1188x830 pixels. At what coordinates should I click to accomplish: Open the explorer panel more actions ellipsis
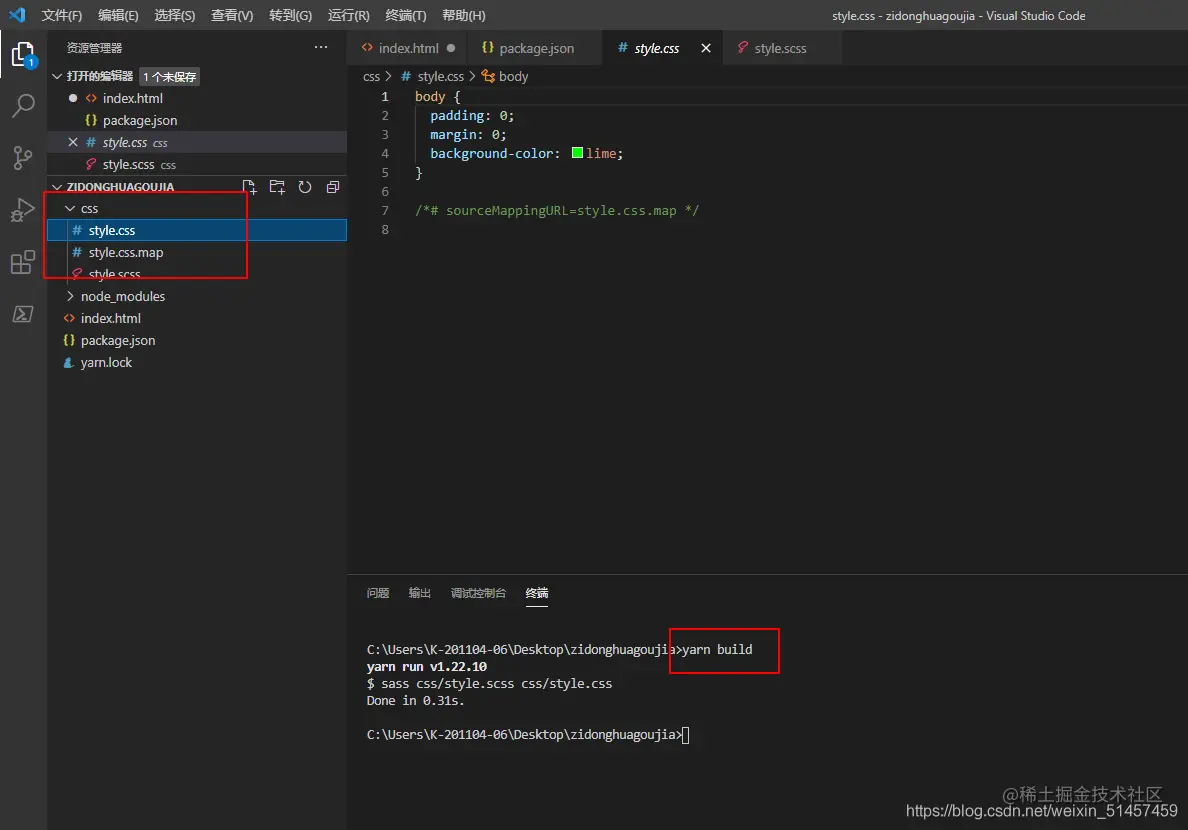pos(321,47)
